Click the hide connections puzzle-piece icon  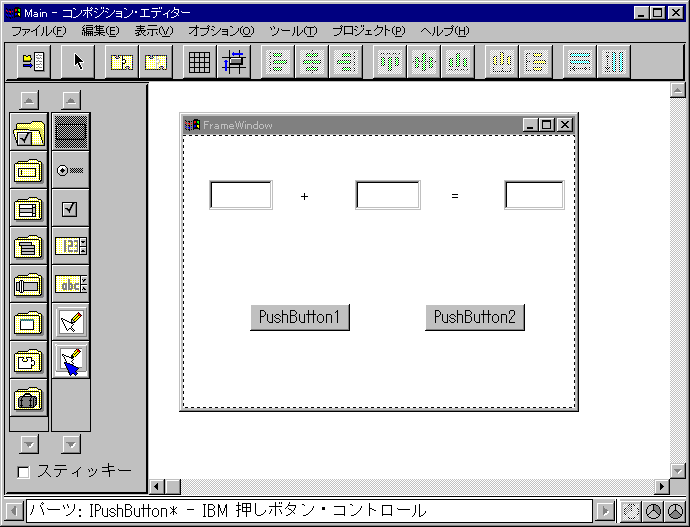click(x=156, y=62)
